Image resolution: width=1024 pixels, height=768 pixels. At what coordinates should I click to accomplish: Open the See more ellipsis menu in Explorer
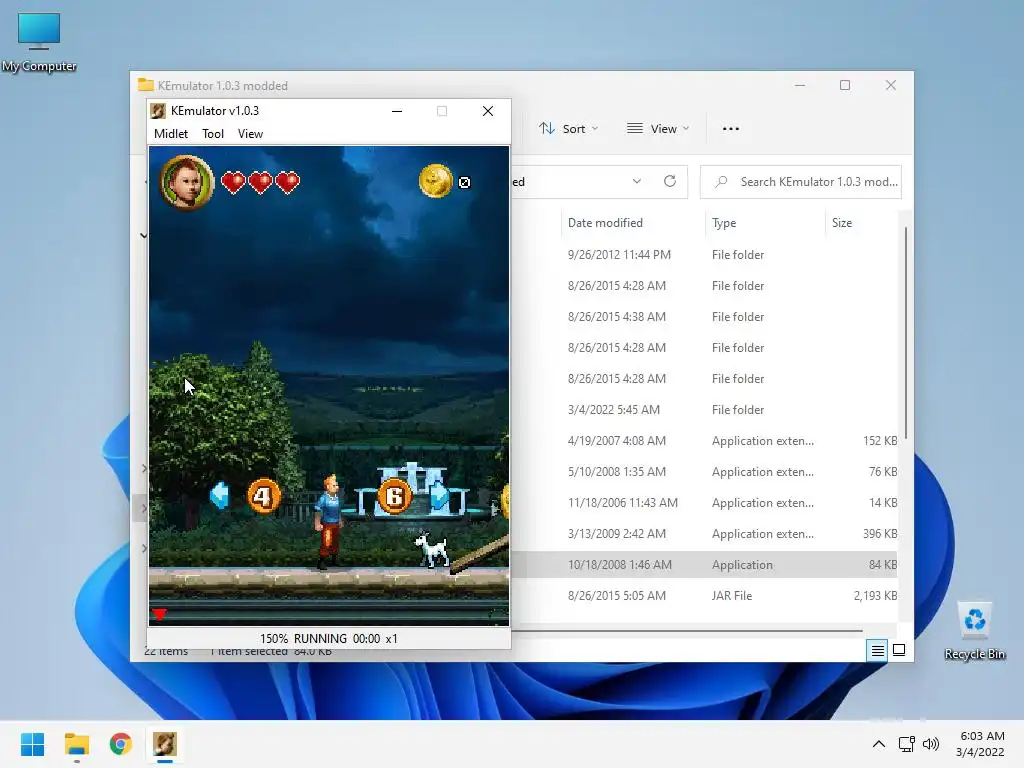[x=731, y=129]
